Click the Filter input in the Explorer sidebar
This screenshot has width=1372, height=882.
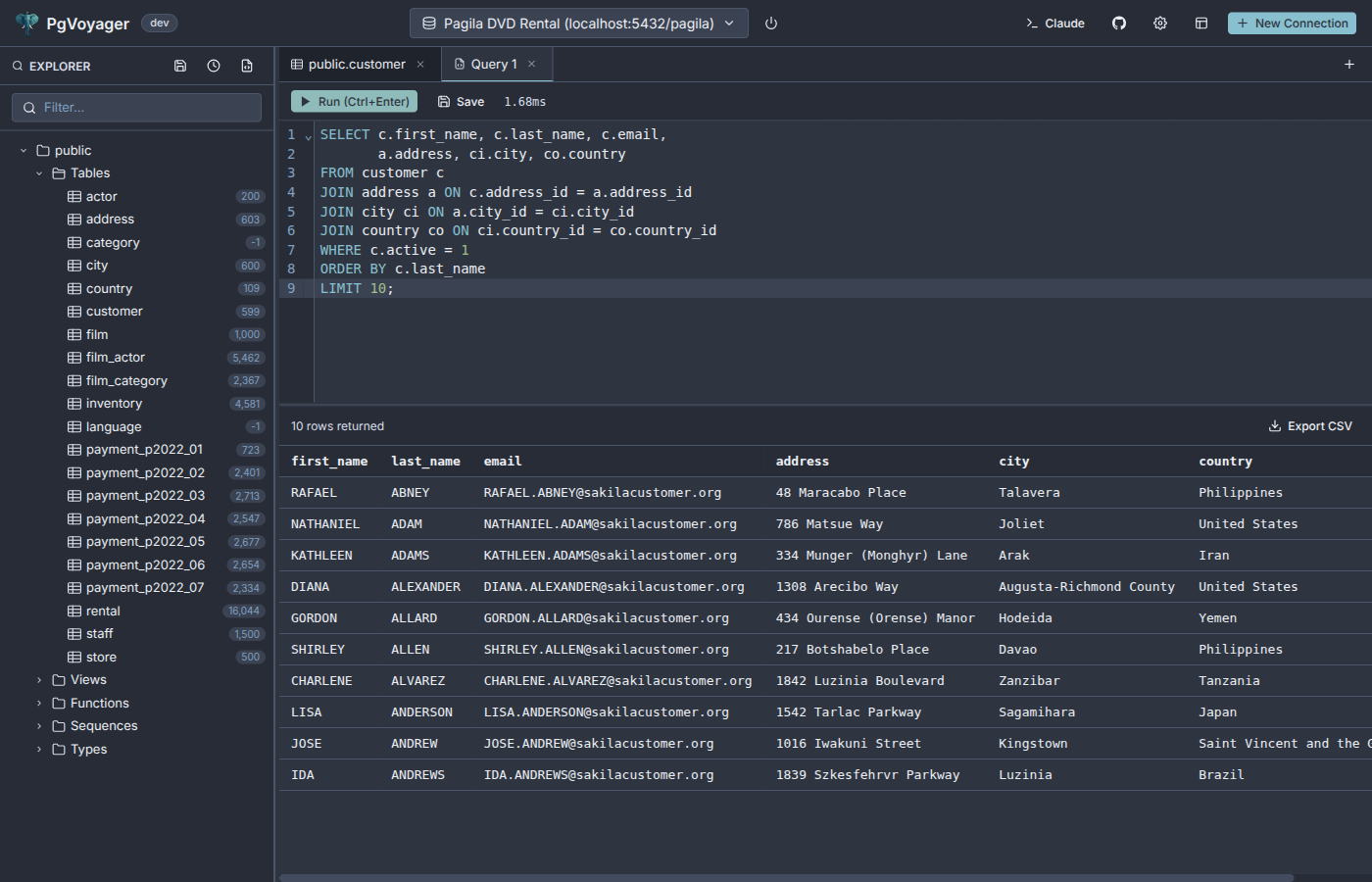point(135,107)
